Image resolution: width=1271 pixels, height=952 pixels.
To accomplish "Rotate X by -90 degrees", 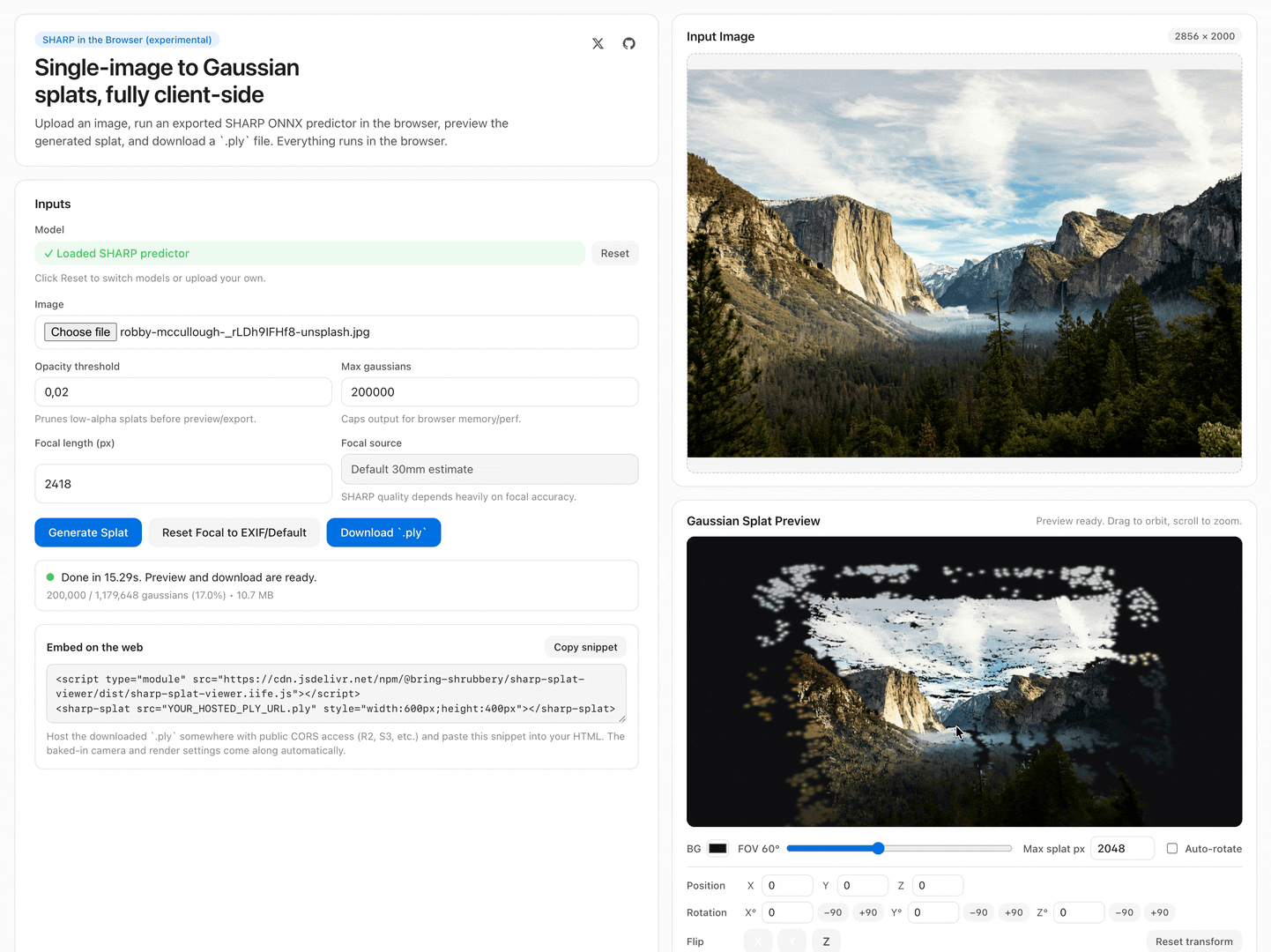I will 833,912.
